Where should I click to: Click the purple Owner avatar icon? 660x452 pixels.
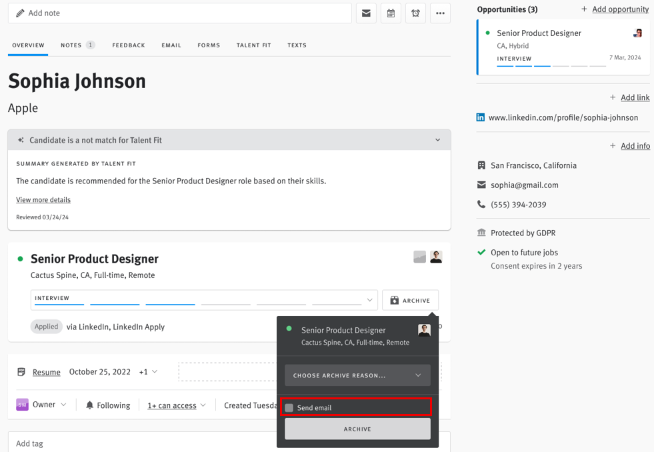[x=22, y=405]
